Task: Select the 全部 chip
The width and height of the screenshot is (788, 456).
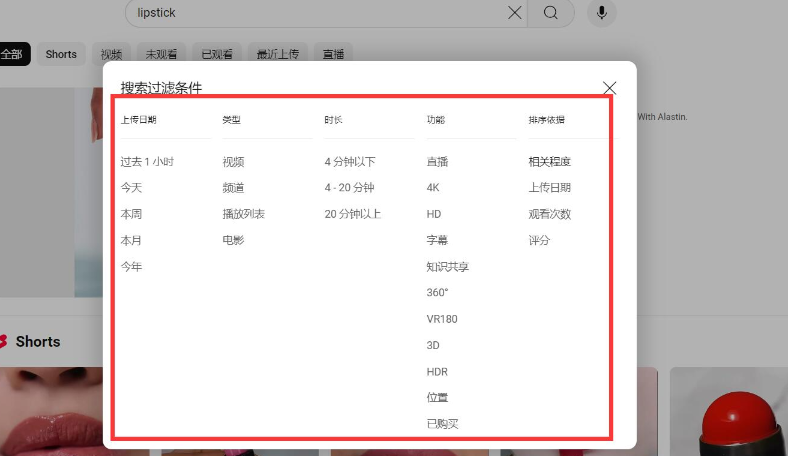Action: 12,54
